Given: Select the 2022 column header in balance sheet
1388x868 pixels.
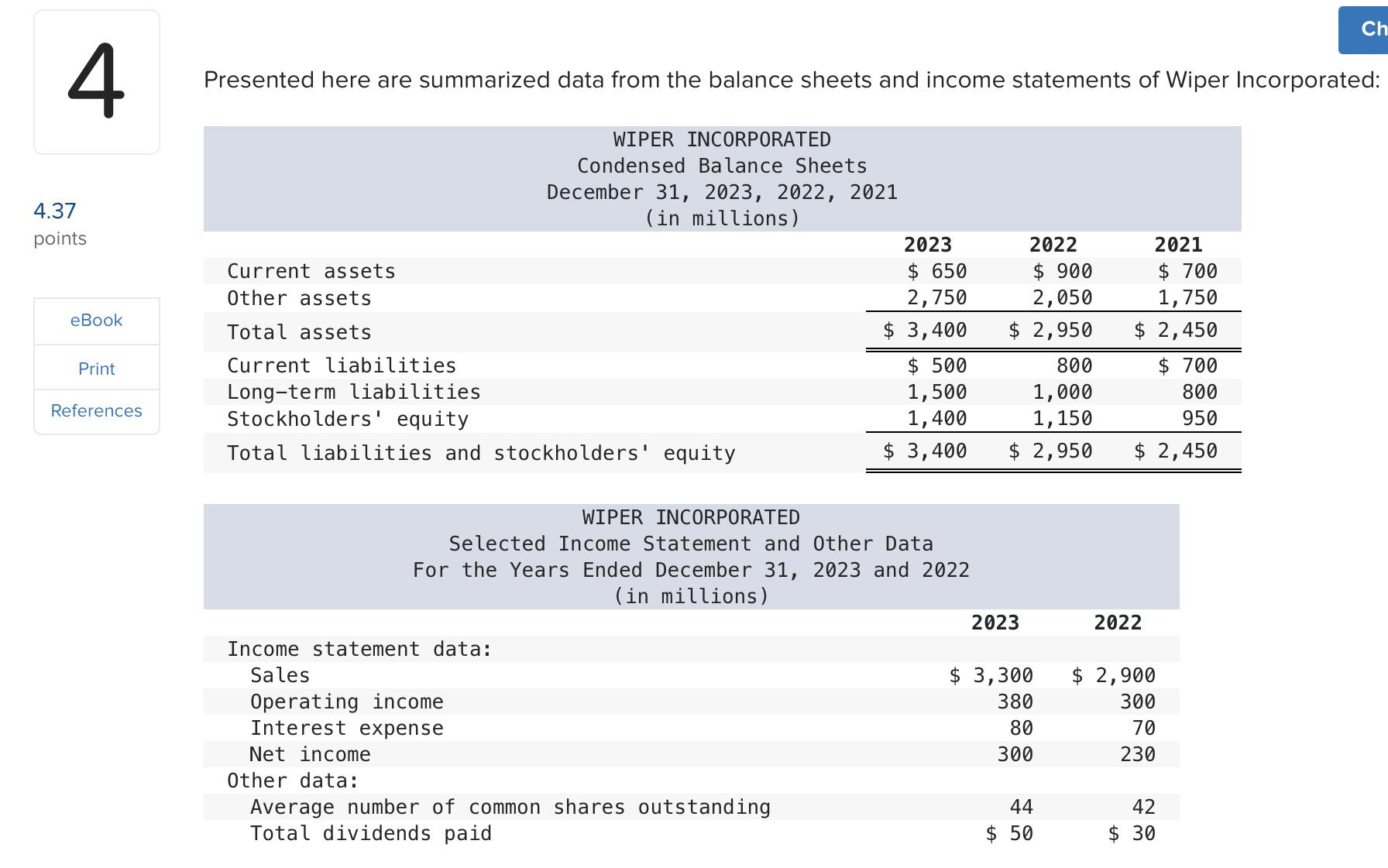Looking at the screenshot, I should tap(1053, 245).
